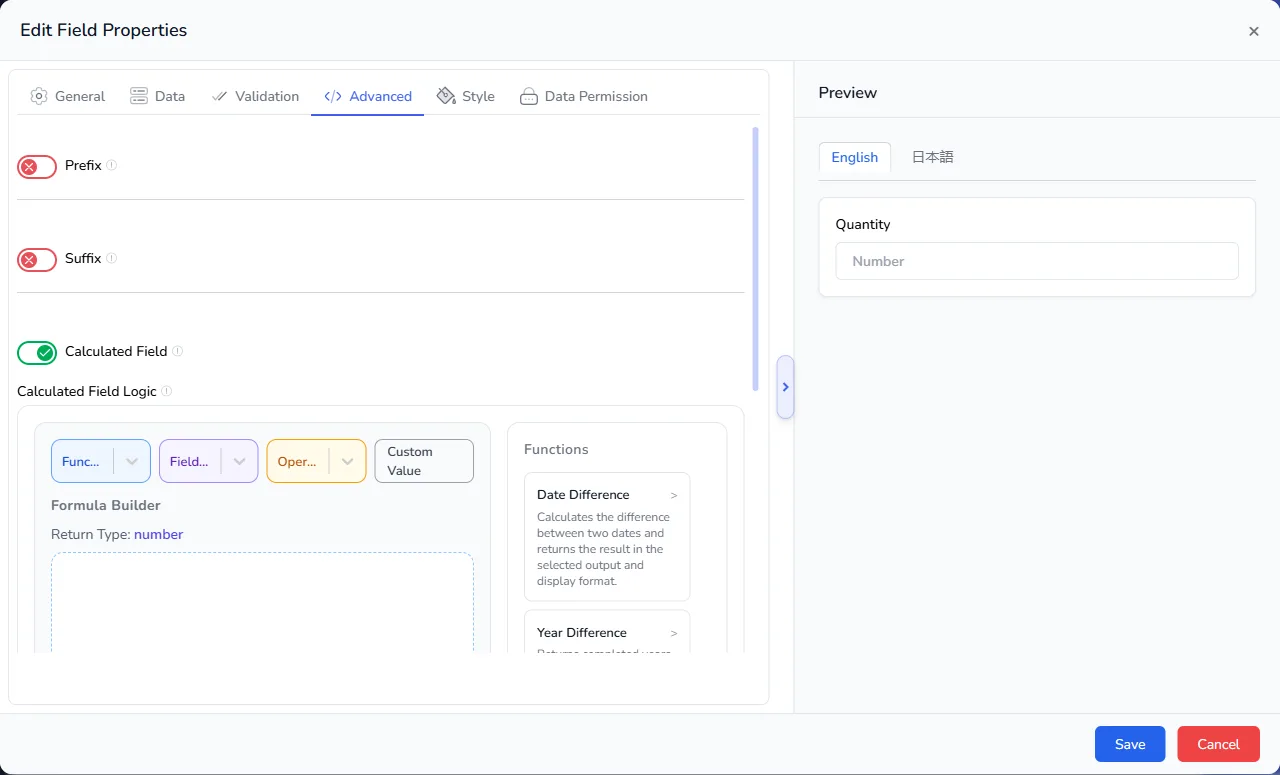1280x775 pixels.
Task: Click the vertical scrollbar in Advanced panel
Action: click(x=755, y=258)
